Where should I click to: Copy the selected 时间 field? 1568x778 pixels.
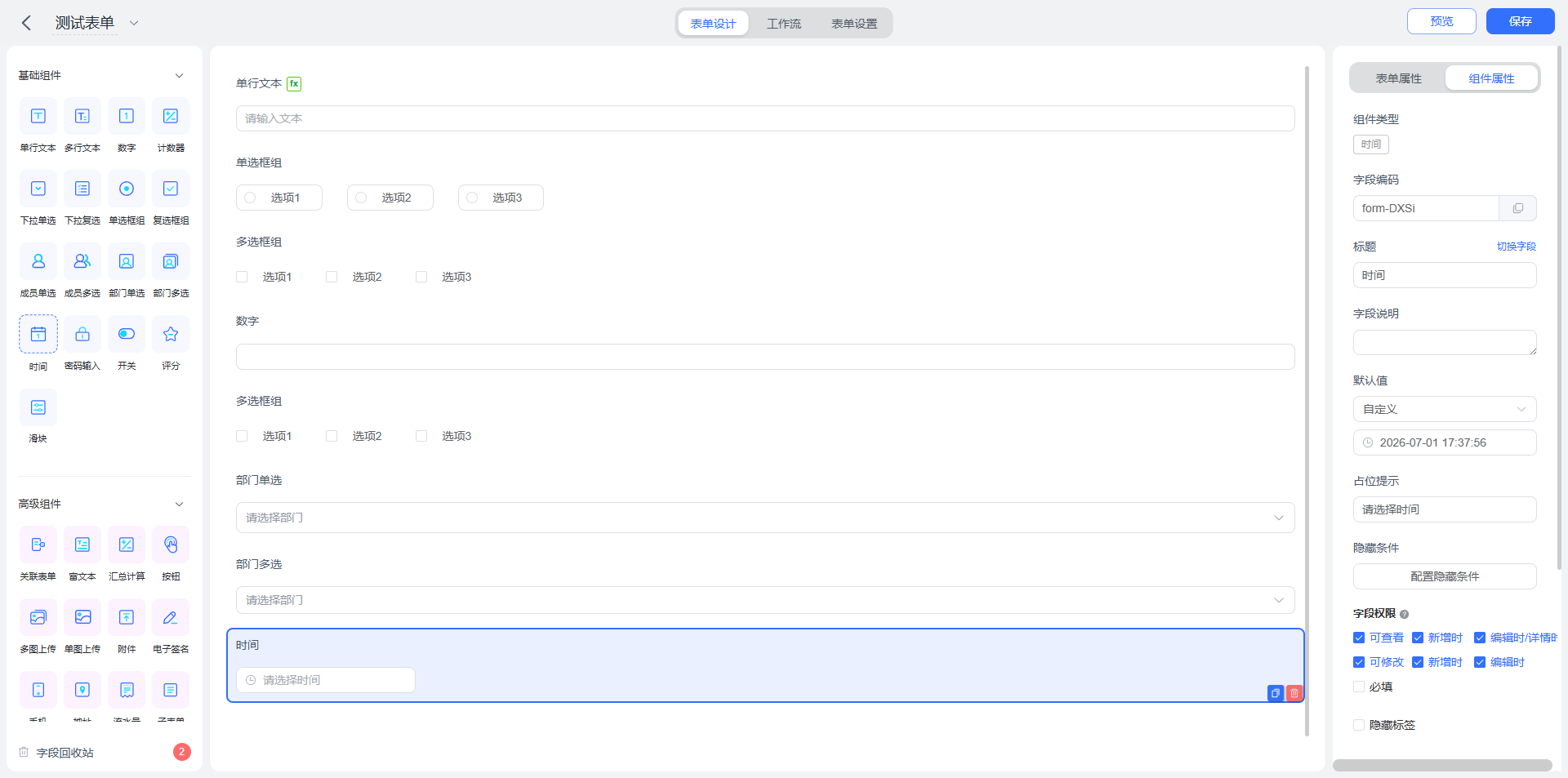(x=1276, y=693)
